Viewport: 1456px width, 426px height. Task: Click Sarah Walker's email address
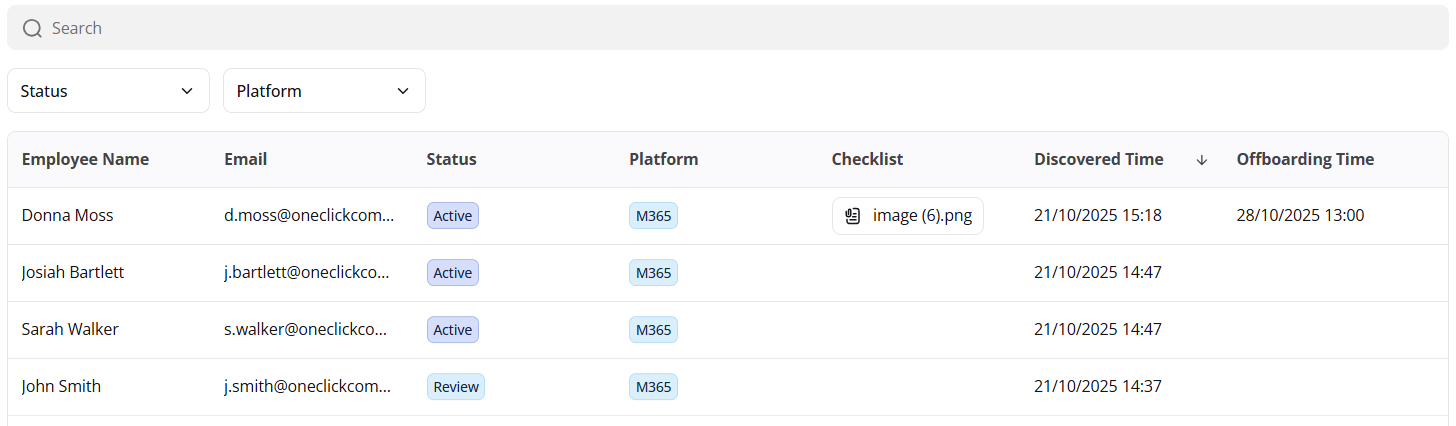point(308,329)
